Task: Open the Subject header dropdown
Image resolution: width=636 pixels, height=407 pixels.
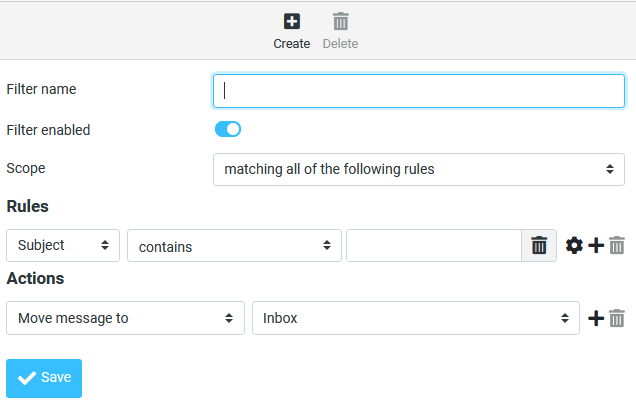Action: coord(63,245)
